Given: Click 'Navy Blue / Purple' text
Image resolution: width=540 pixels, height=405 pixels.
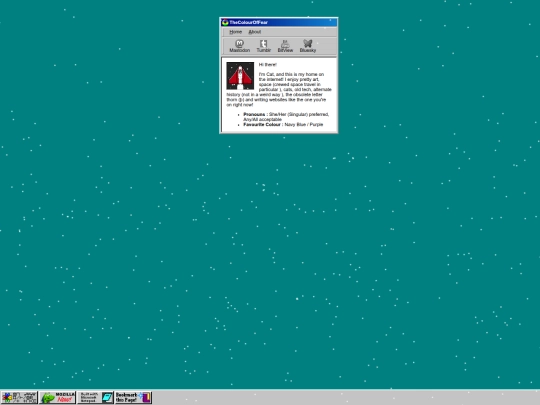Looking at the screenshot, I should (x=304, y=124).
